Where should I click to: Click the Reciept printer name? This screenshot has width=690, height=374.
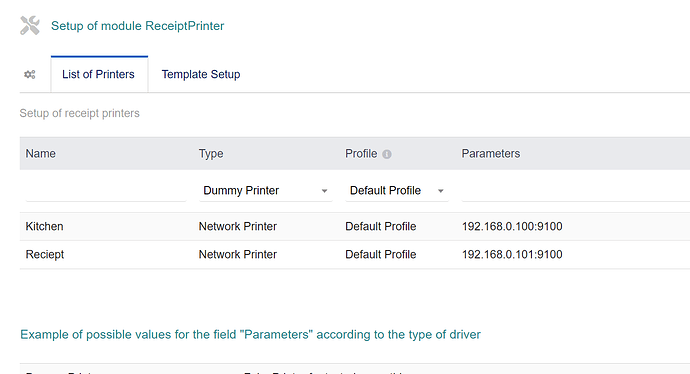(45, 254)
